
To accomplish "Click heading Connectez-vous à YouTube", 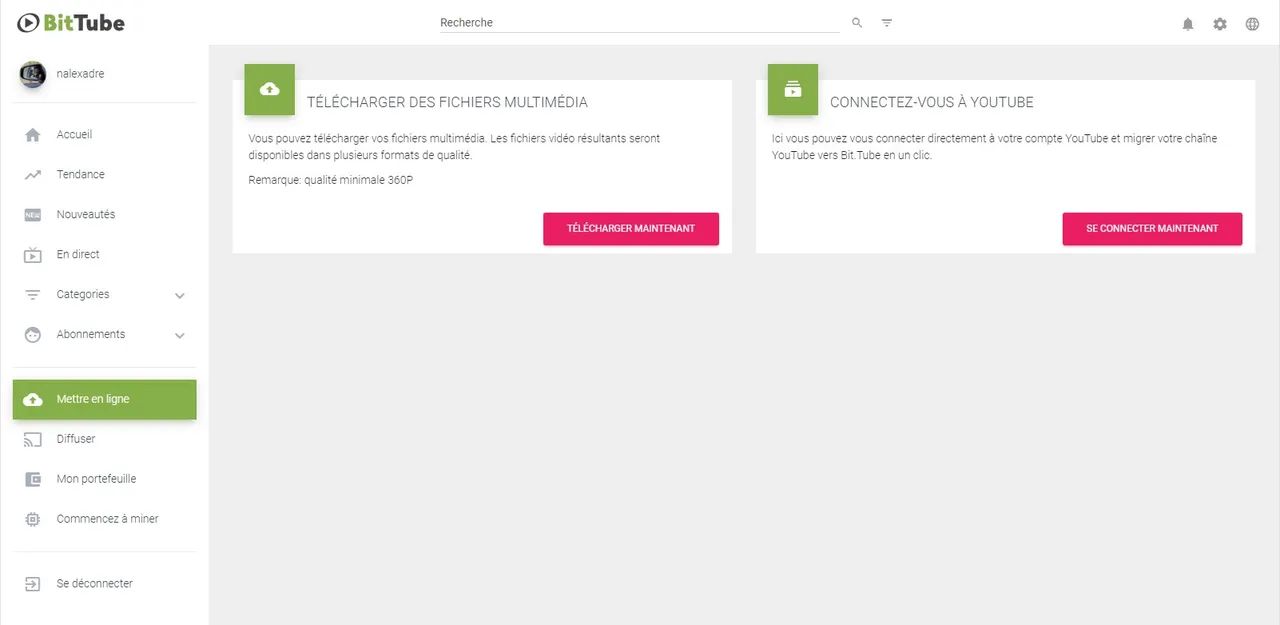I will (932, 102).
